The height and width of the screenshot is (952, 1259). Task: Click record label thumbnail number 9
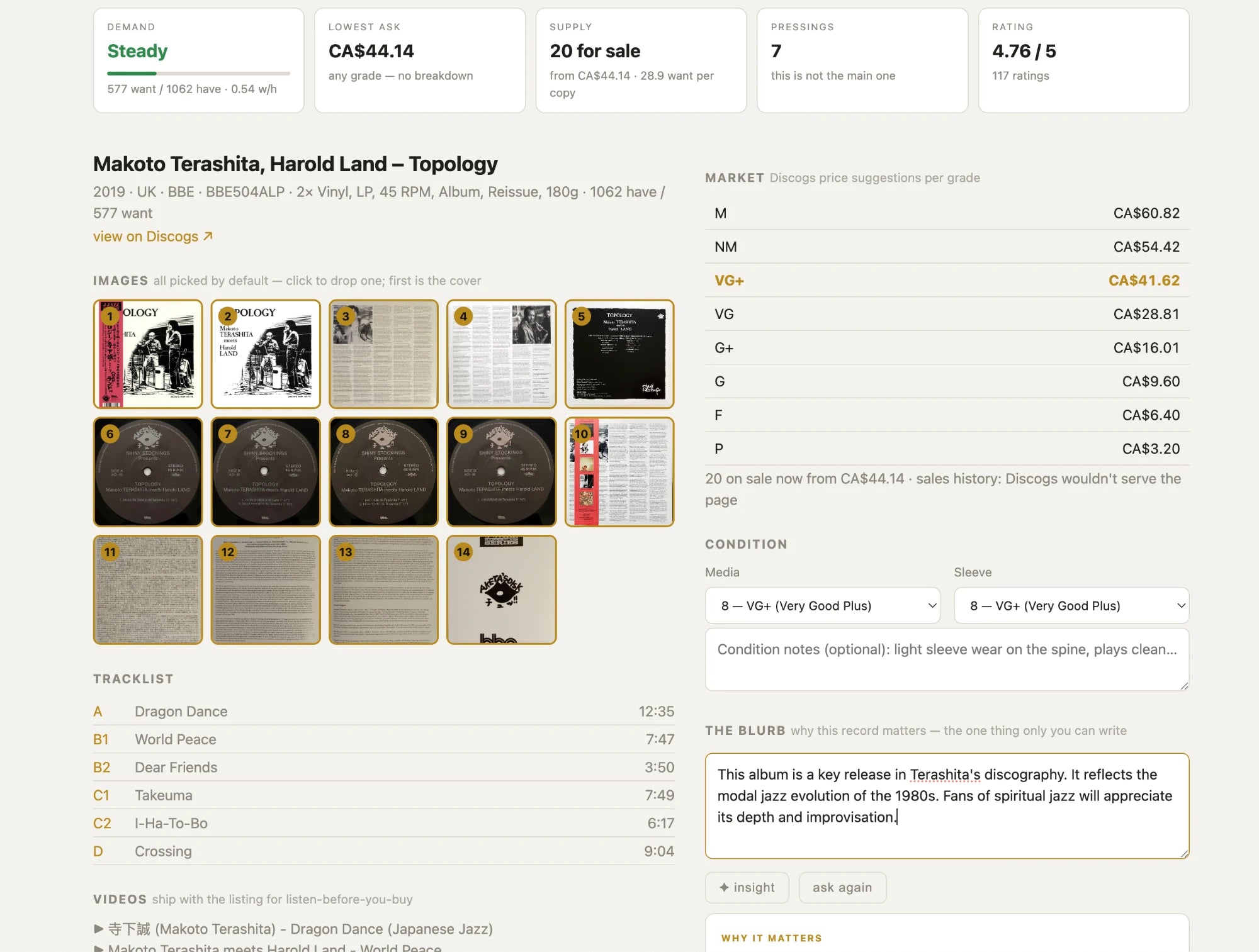coord(501,472)
